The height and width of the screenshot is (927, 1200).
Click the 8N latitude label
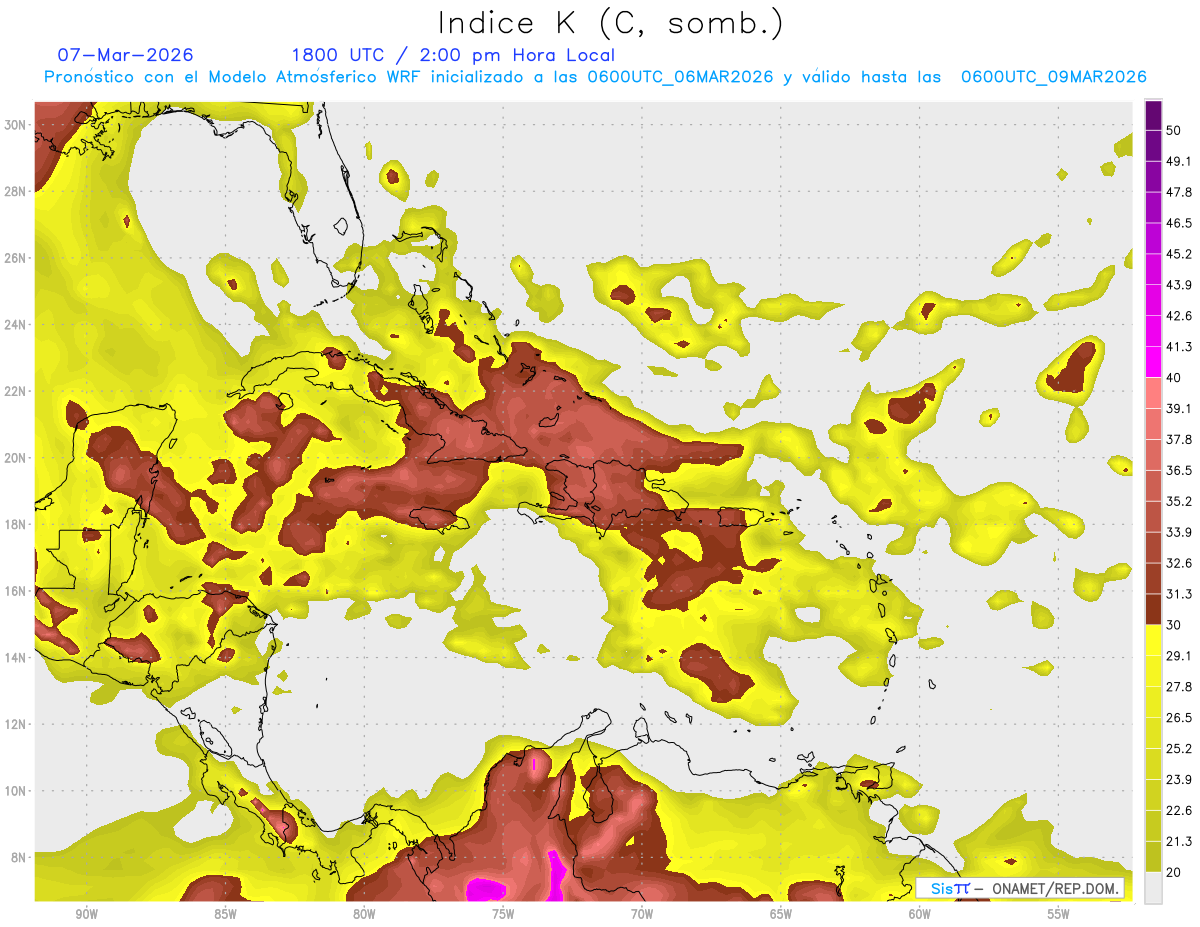(x=20, y=857)
